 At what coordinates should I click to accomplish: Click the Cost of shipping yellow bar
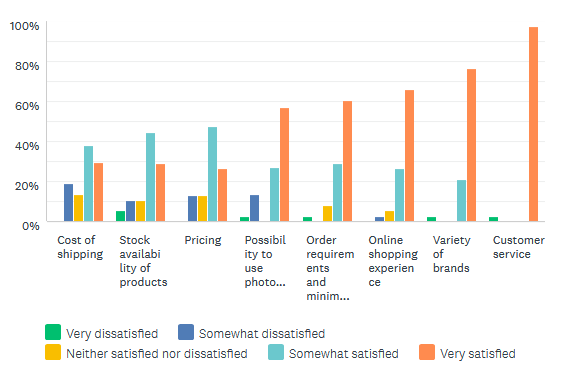coord(78,208)
